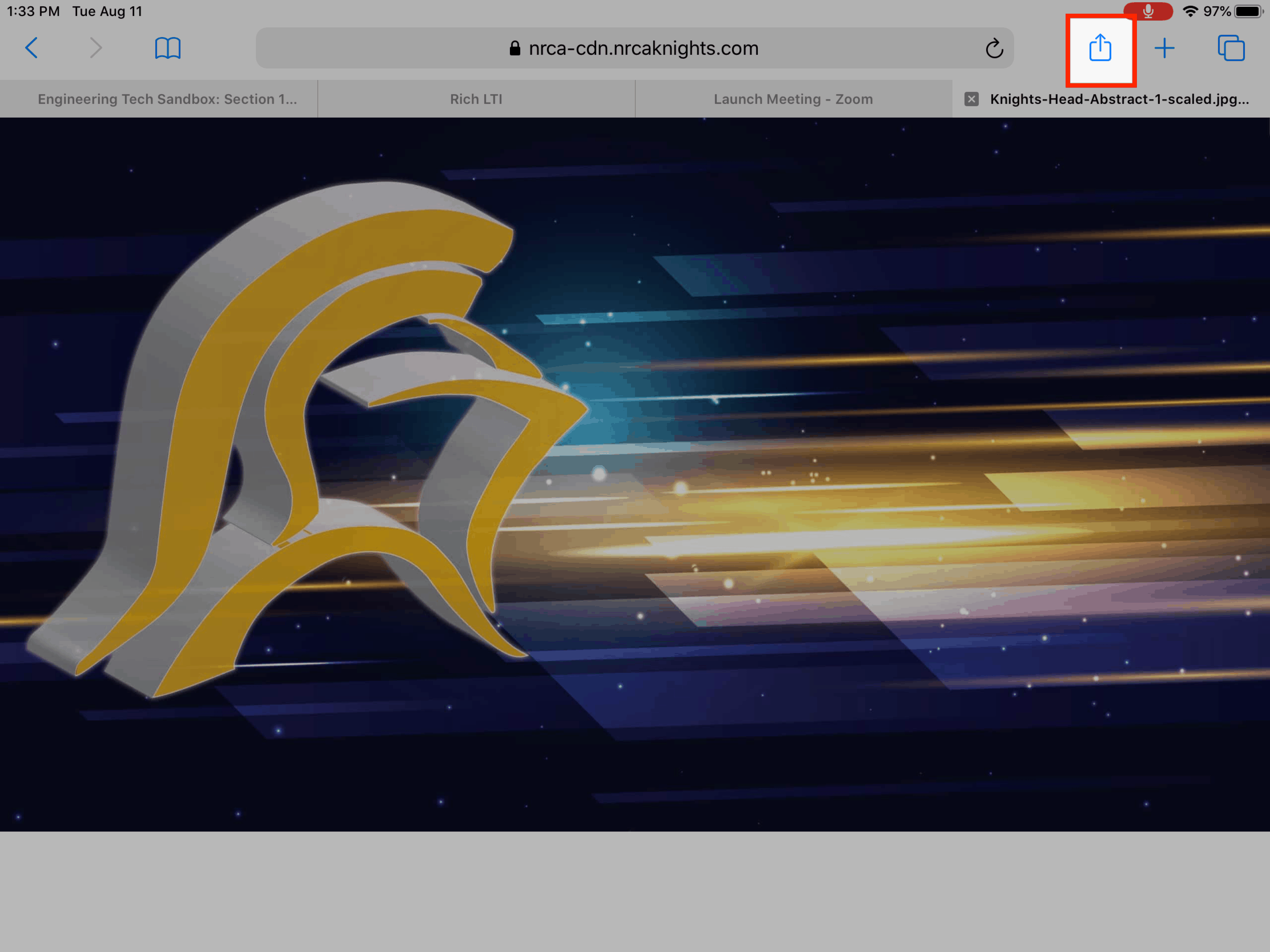The image size is (1270, 952).
Task: Go back using Safari's back arrow
Action: (32, 48)
